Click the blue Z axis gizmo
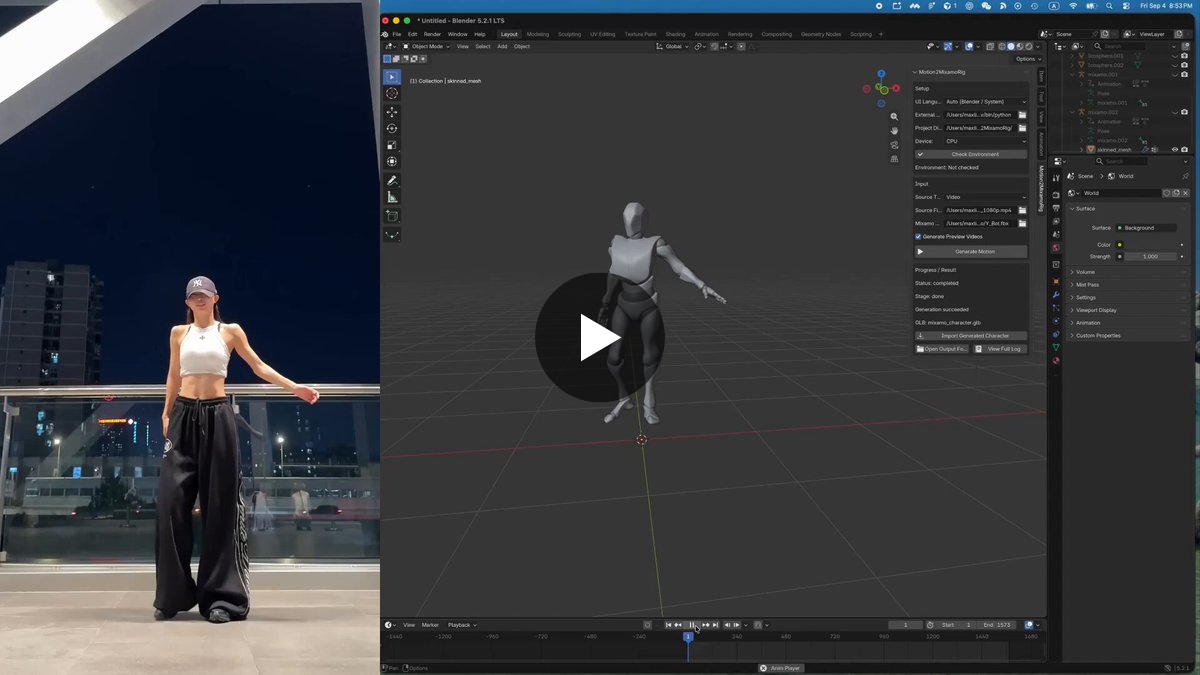The image size is (1200, 675). [x=881, y=74]
